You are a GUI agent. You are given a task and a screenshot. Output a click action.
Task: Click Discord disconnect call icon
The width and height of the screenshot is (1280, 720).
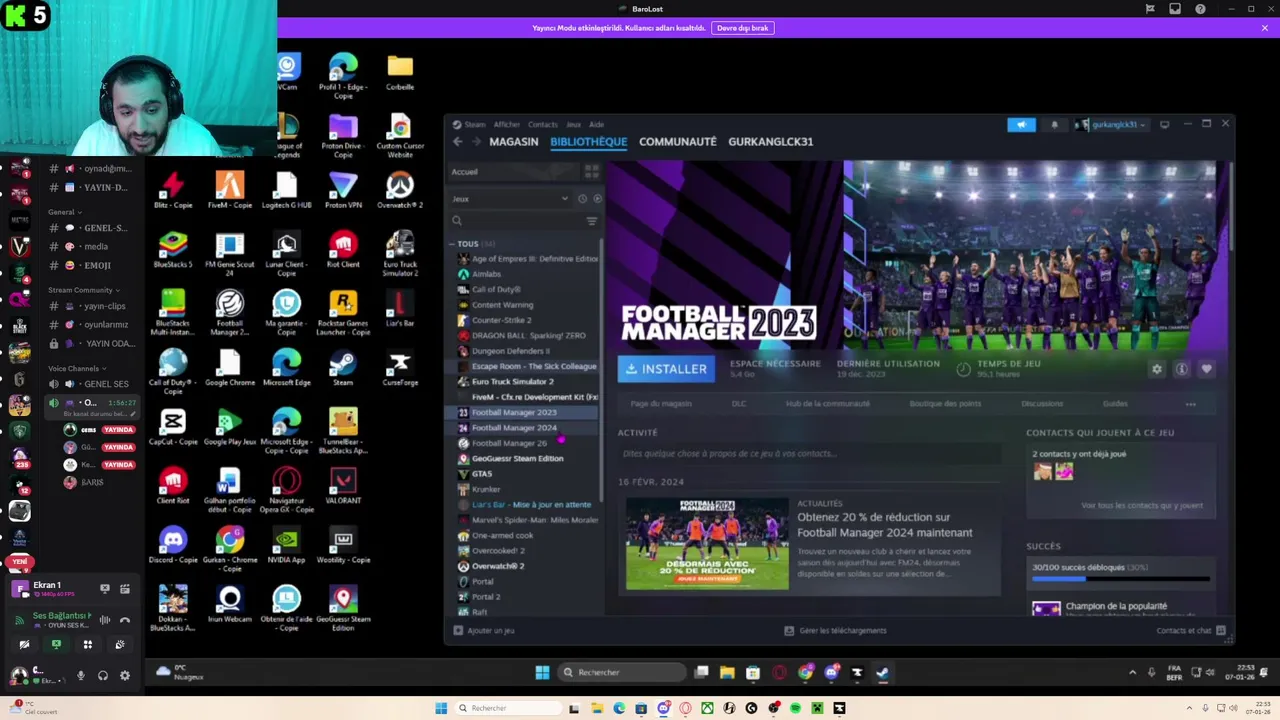tap(125, 620)
